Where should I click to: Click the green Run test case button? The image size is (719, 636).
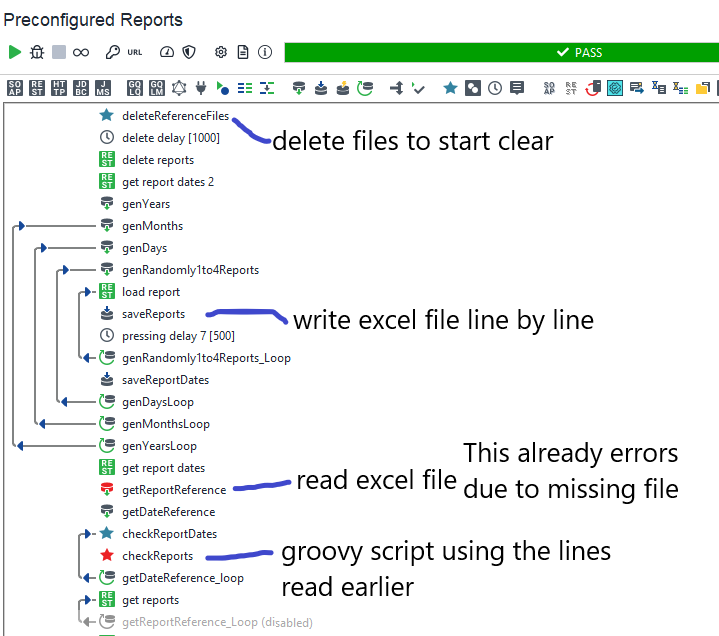(14, 52)
